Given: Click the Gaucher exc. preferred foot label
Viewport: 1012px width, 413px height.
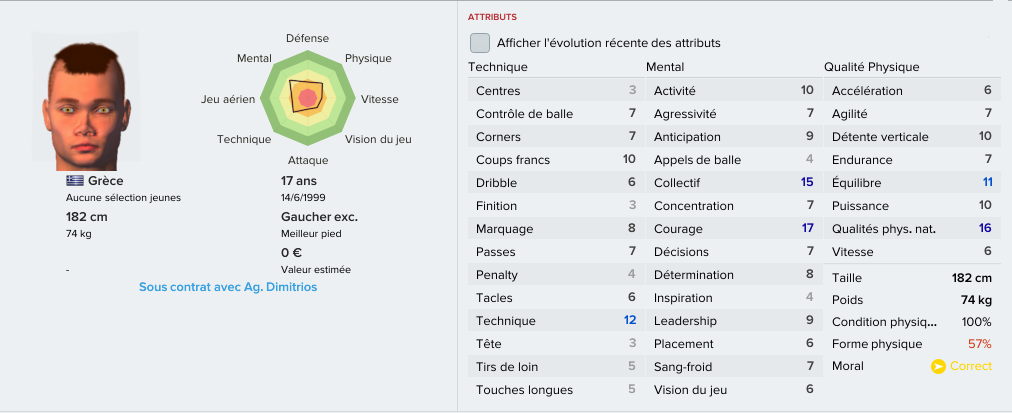Looking at the screenshot, I should [319, 217].
